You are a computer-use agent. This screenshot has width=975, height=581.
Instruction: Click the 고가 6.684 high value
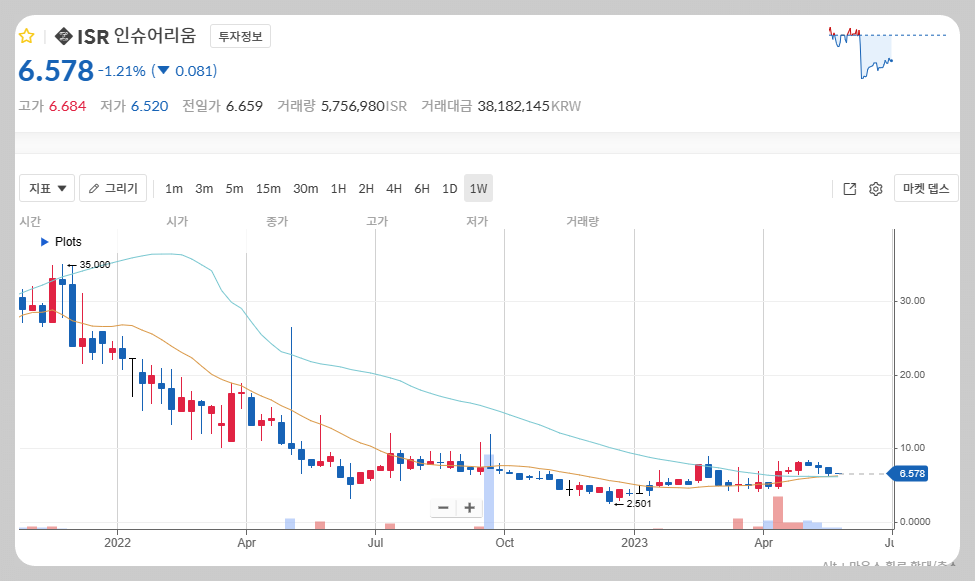click(x=52, y=106)
